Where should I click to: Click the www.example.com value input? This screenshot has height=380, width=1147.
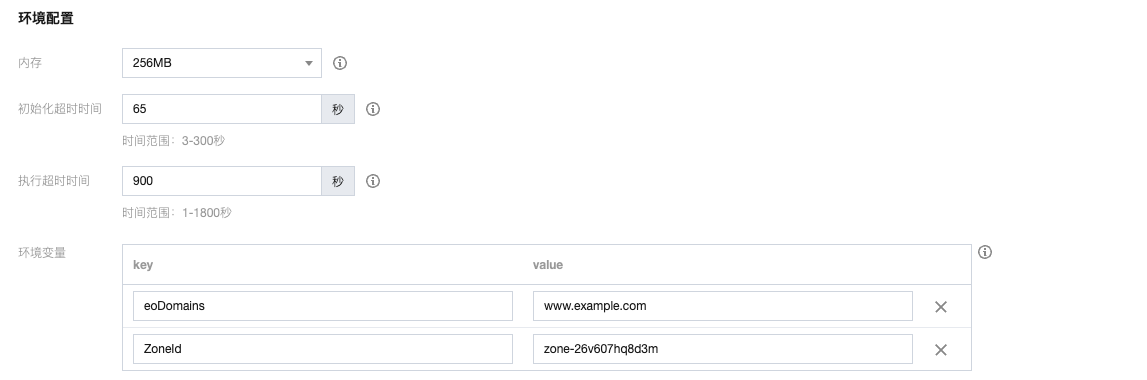[x=723, y=306]
